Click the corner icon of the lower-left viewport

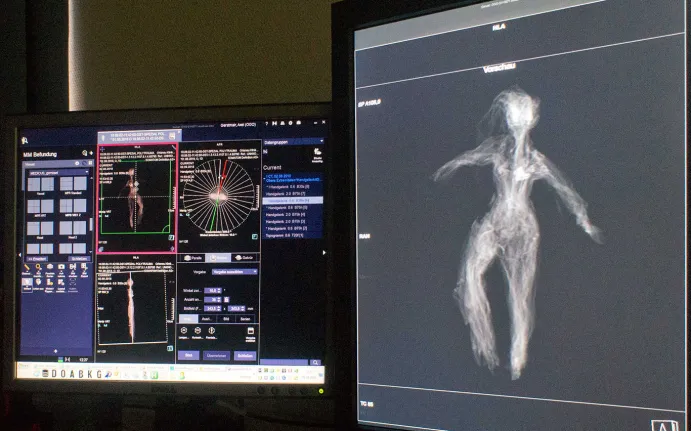170,348
